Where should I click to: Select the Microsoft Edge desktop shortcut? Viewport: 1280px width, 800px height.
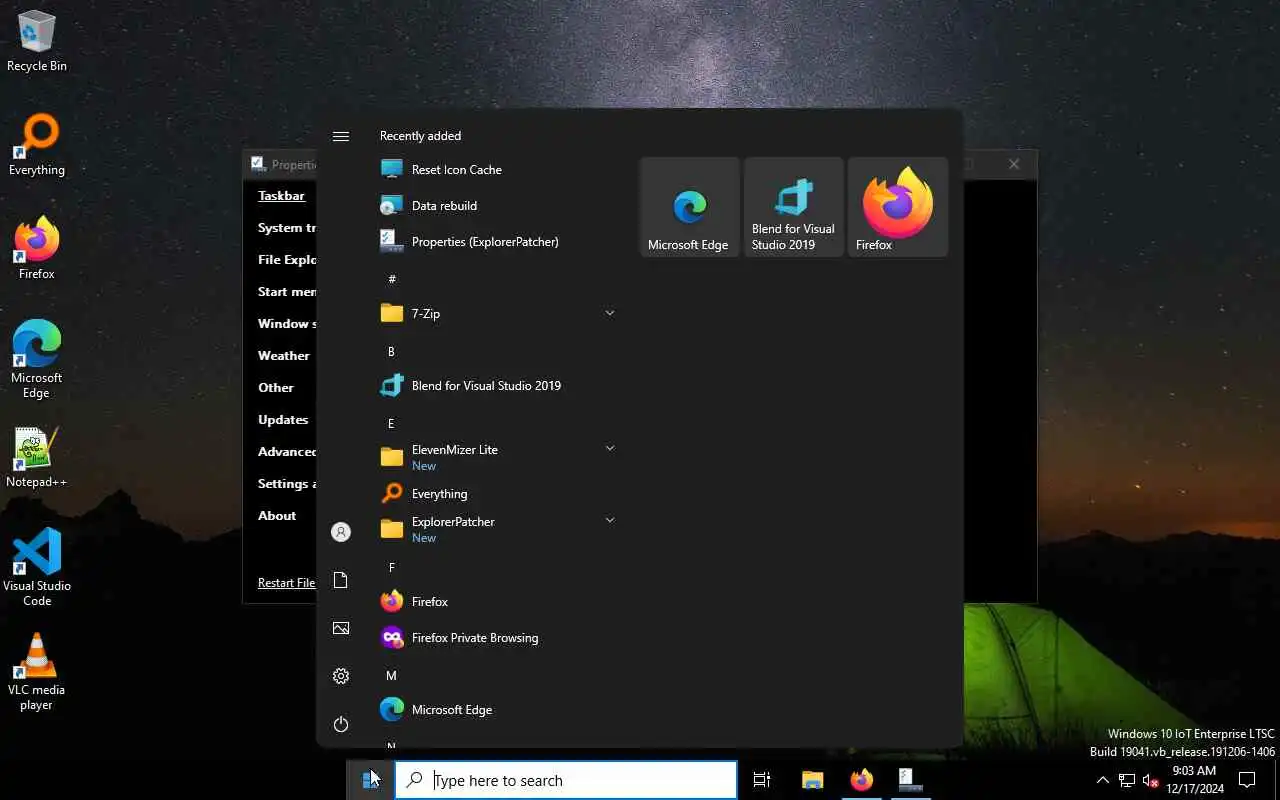click(37, 360)
